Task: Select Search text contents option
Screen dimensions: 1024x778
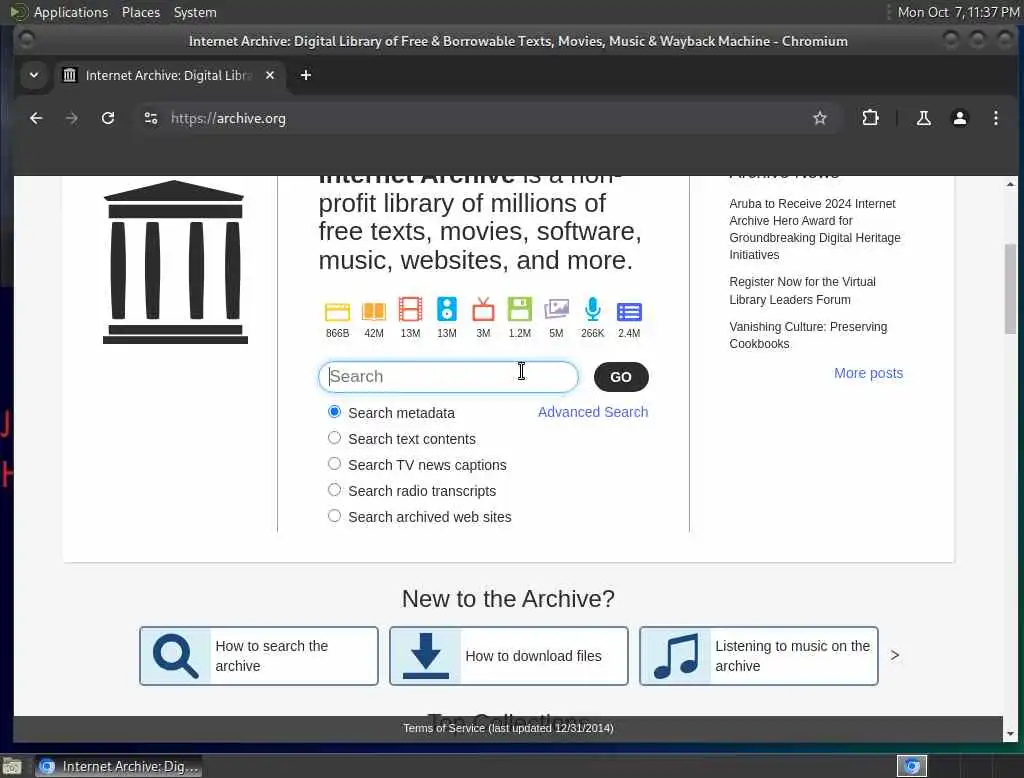Action: tap(334, 438)
